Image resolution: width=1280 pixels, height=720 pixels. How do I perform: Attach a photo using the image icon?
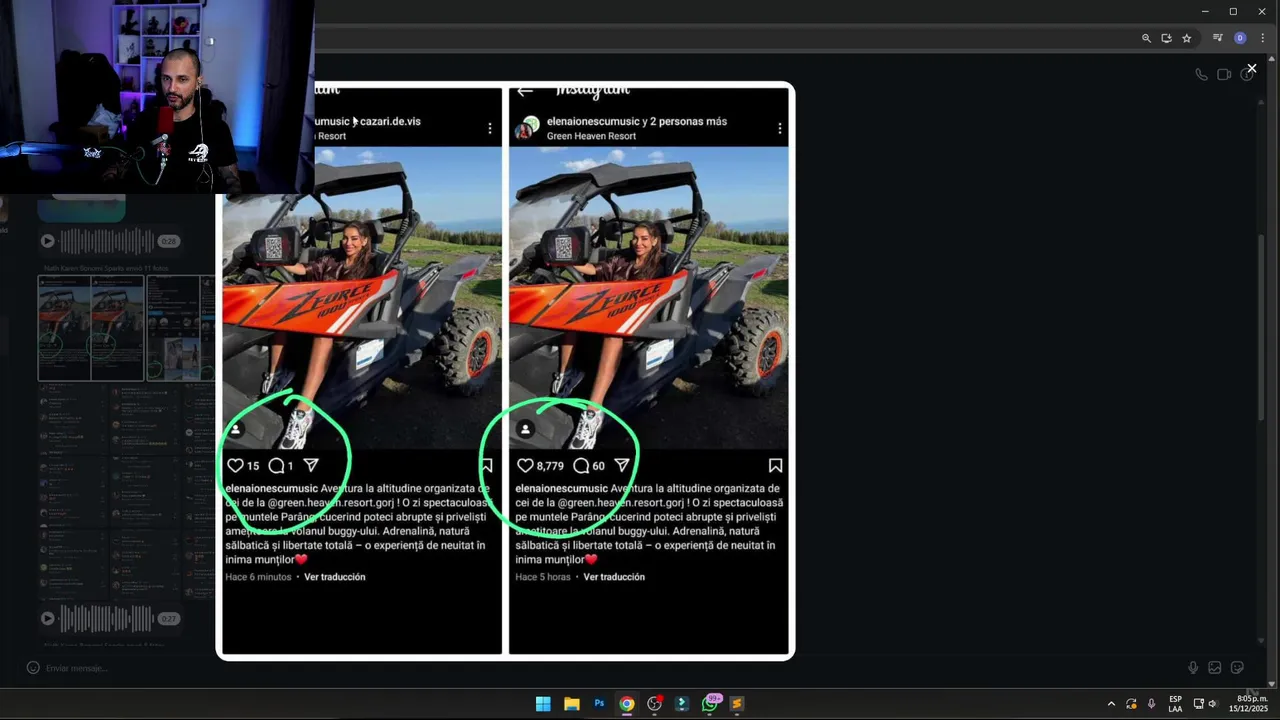pyautogui.click(x=1215, y=668)
